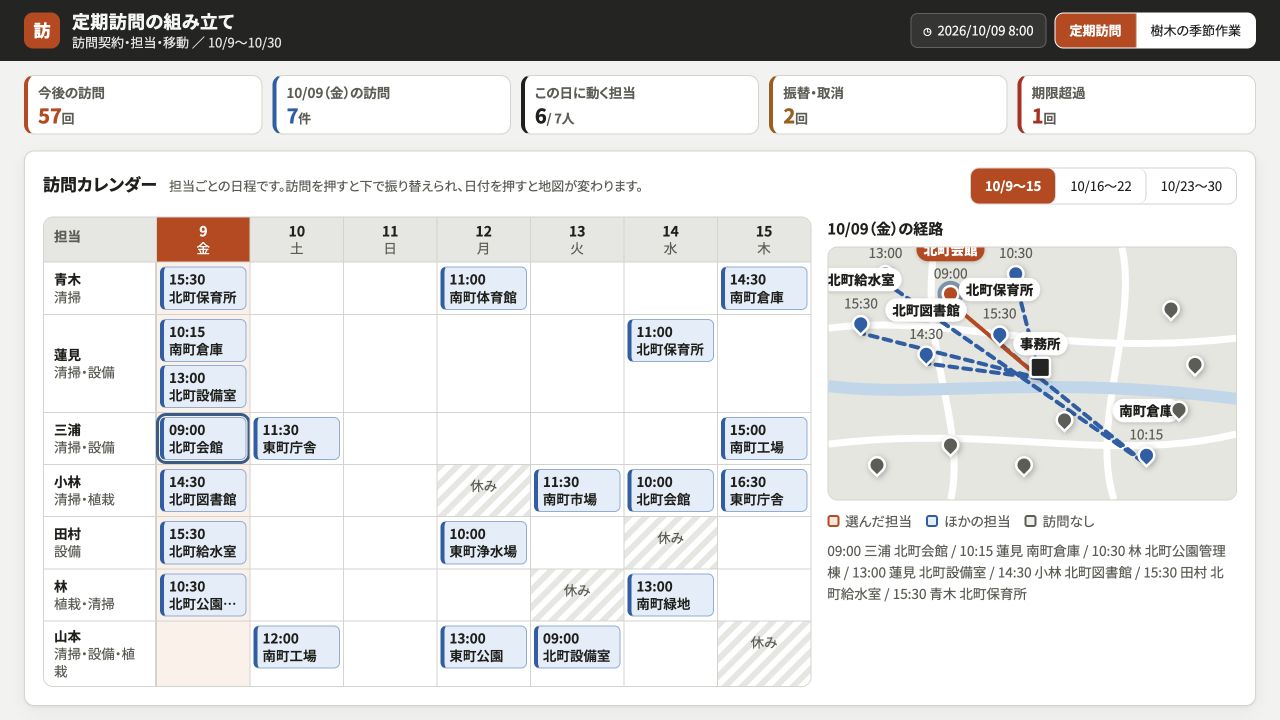This screenshot has height=720, width=1280.
Task: Select day 10 土 column header
Action: click(x=296, y=239)
